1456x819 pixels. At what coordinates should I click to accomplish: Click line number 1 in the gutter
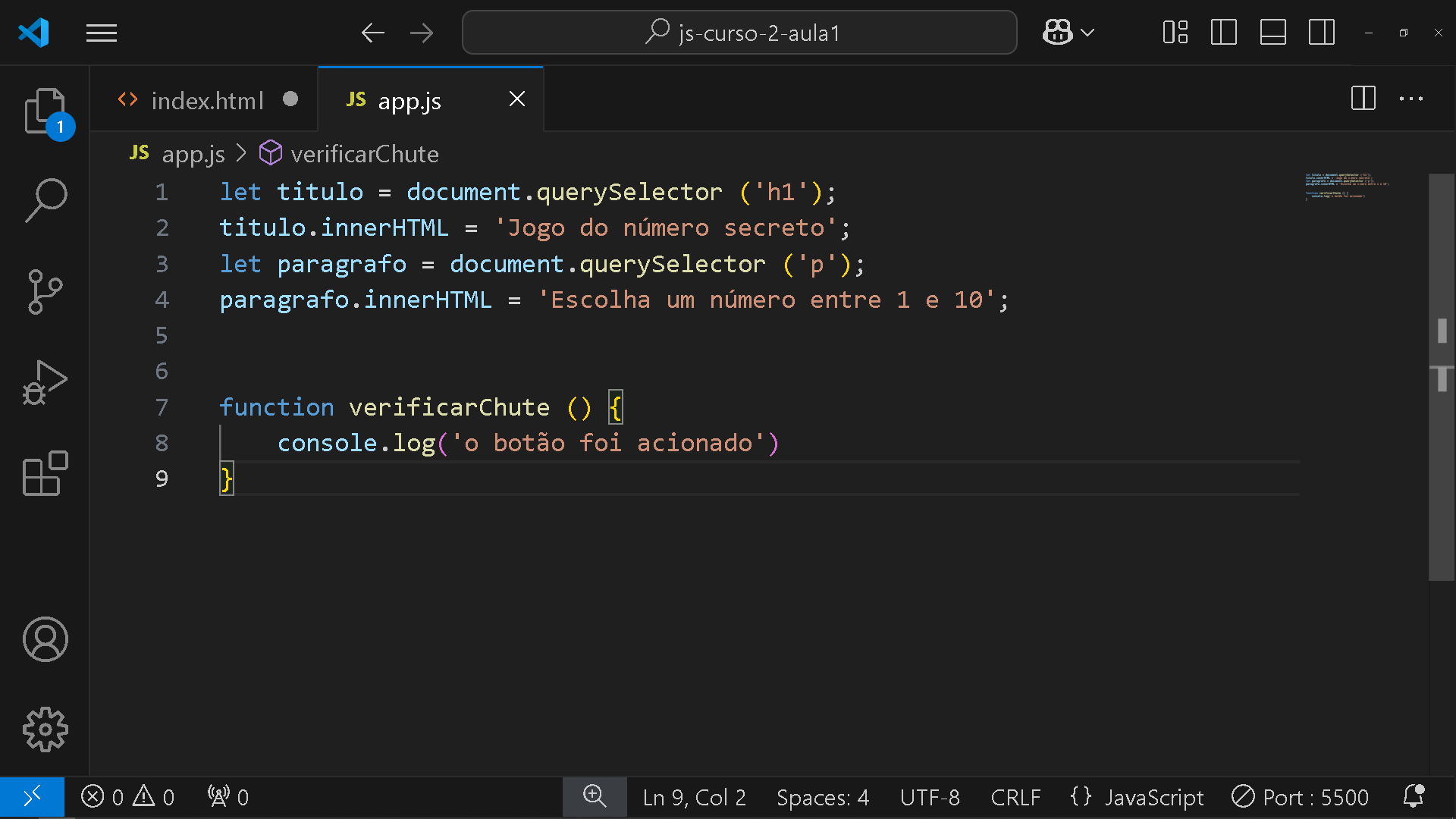click(162, 192)
